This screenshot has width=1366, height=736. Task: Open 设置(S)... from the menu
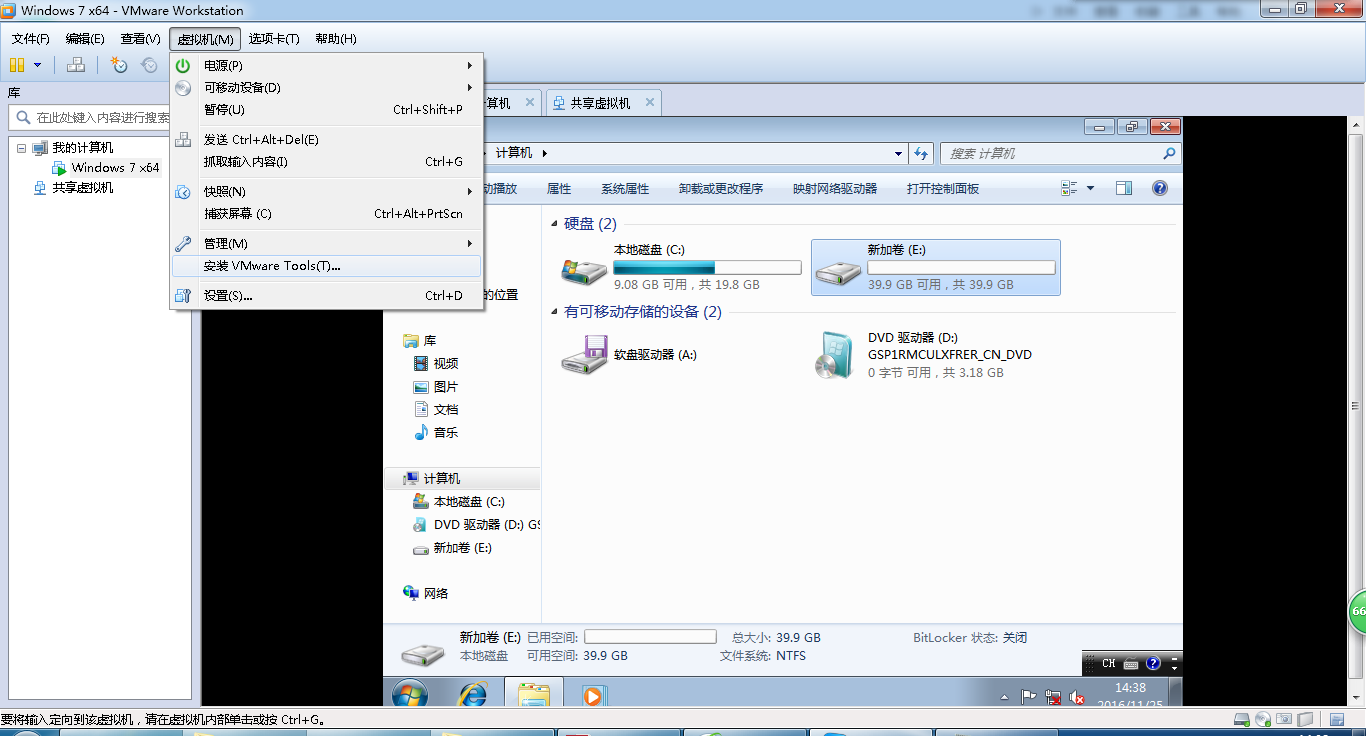click(326, 295)
